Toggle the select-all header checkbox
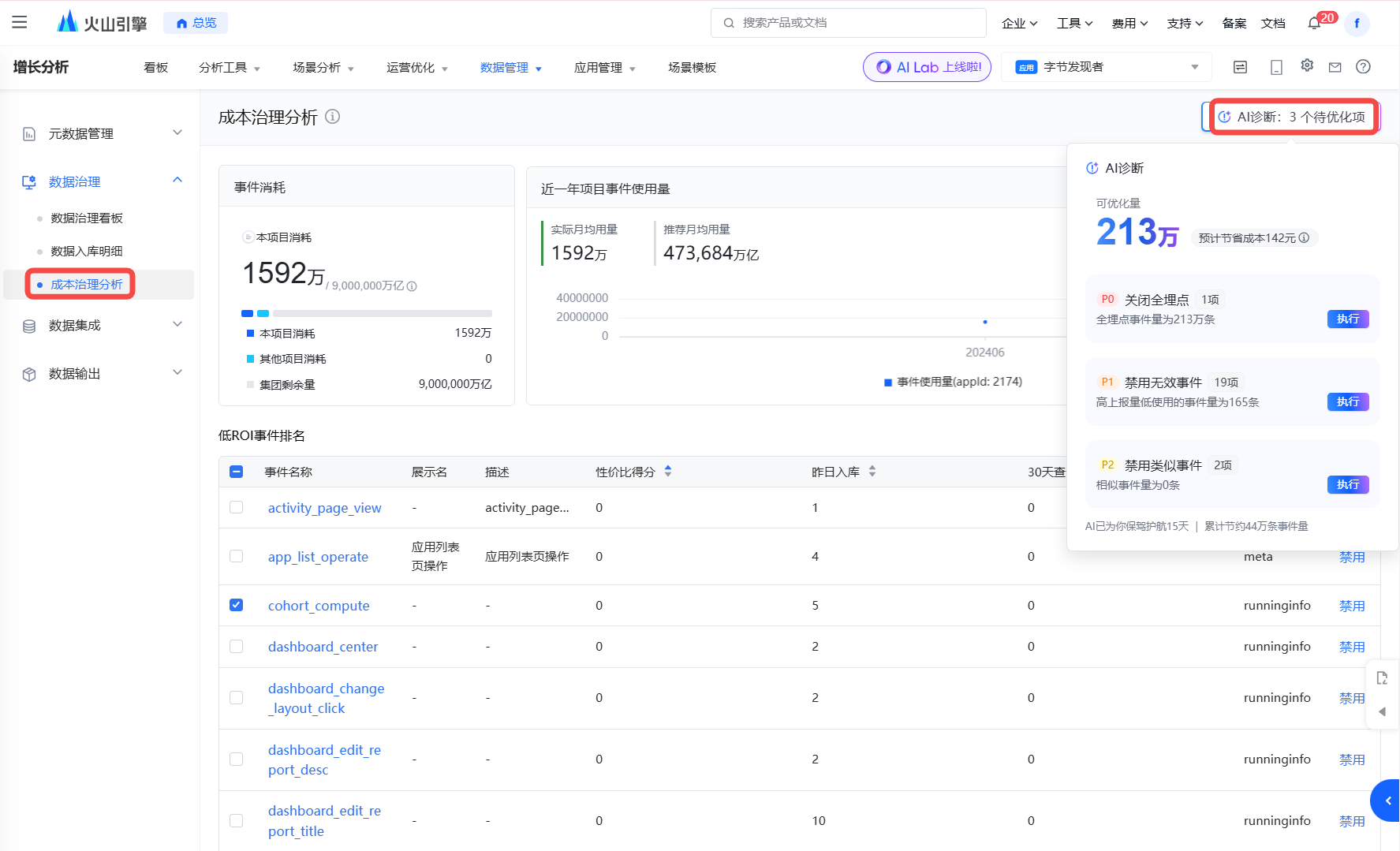Image resolution: width=1400 pixels, height=851 pixels. (236, 472)
